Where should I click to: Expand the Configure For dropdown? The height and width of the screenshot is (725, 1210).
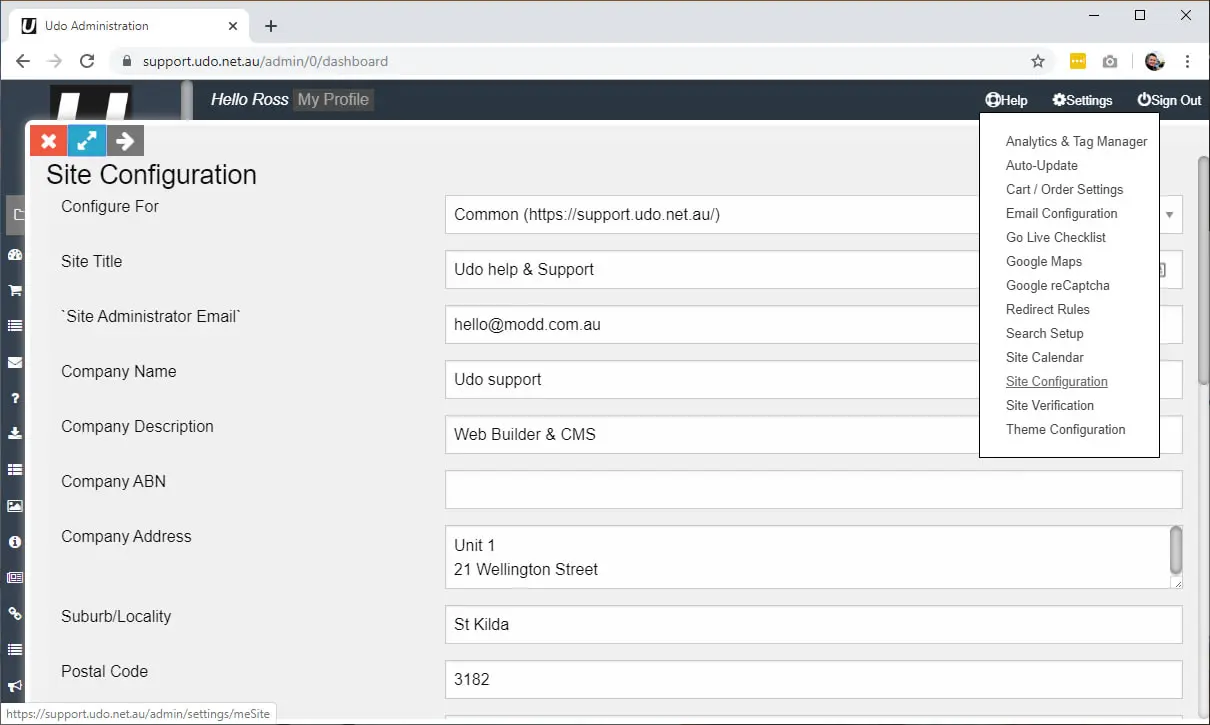[x=813, y=215]
